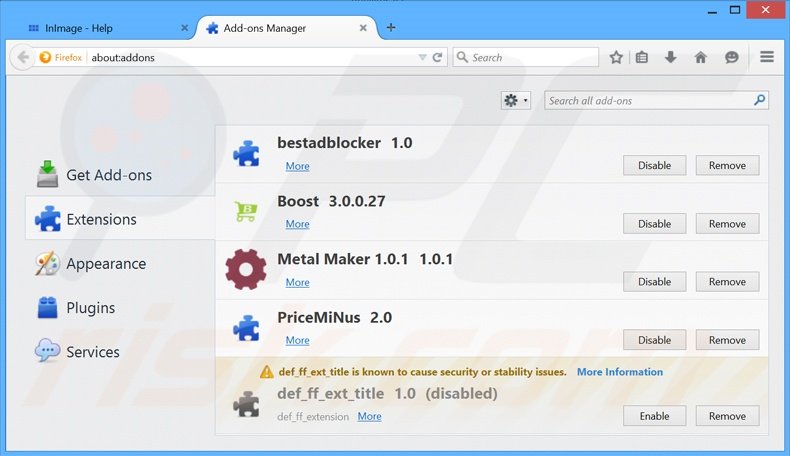Open More link for Metal Maker
The height and width of the screenshot is (456, 790).
point(297,283)
